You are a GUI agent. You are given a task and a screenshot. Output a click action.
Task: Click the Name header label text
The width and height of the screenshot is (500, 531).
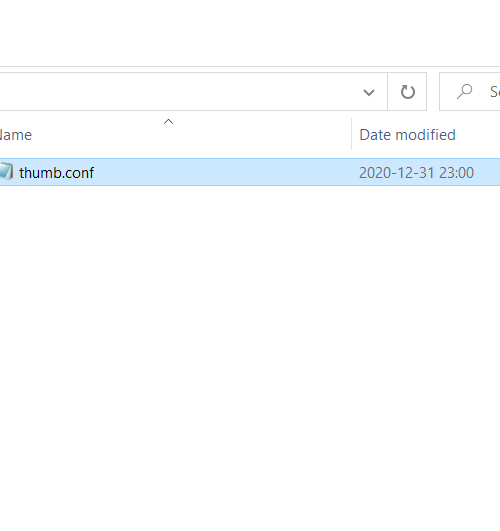click(16, 135)
